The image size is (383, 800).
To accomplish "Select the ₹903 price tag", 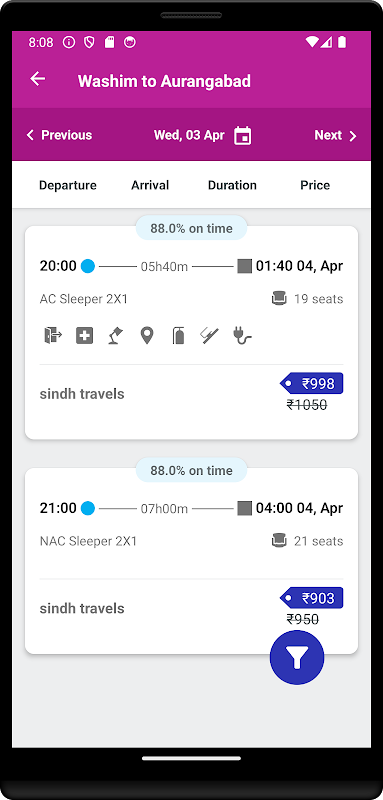I will tap(312, 598).
